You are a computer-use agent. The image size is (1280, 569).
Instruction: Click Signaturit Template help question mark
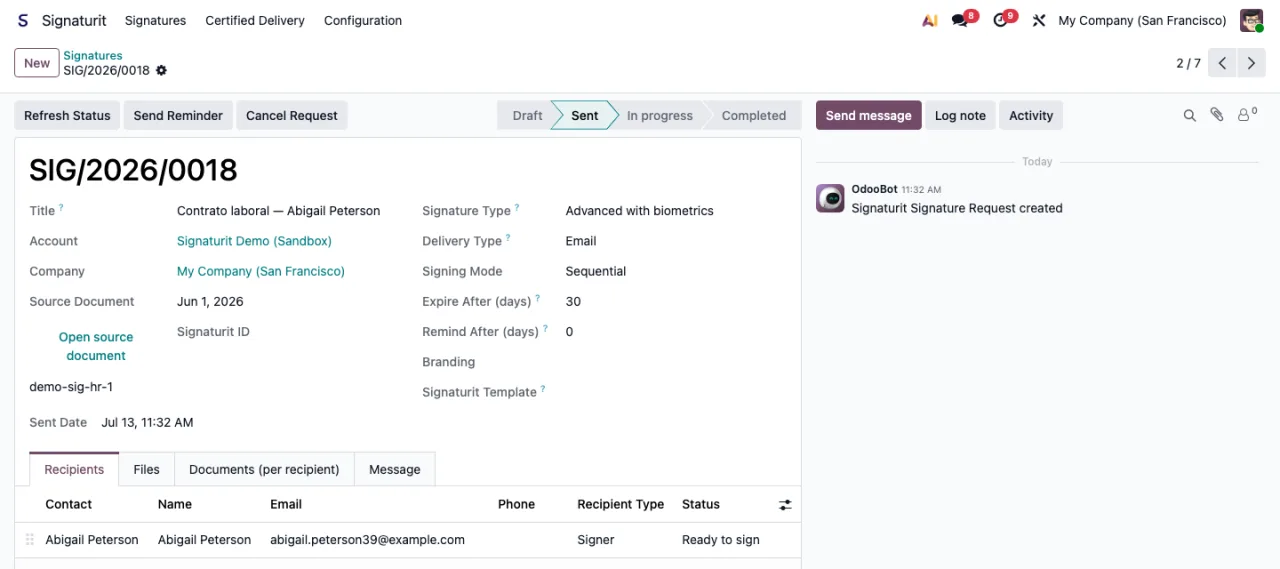click(543, 389)
